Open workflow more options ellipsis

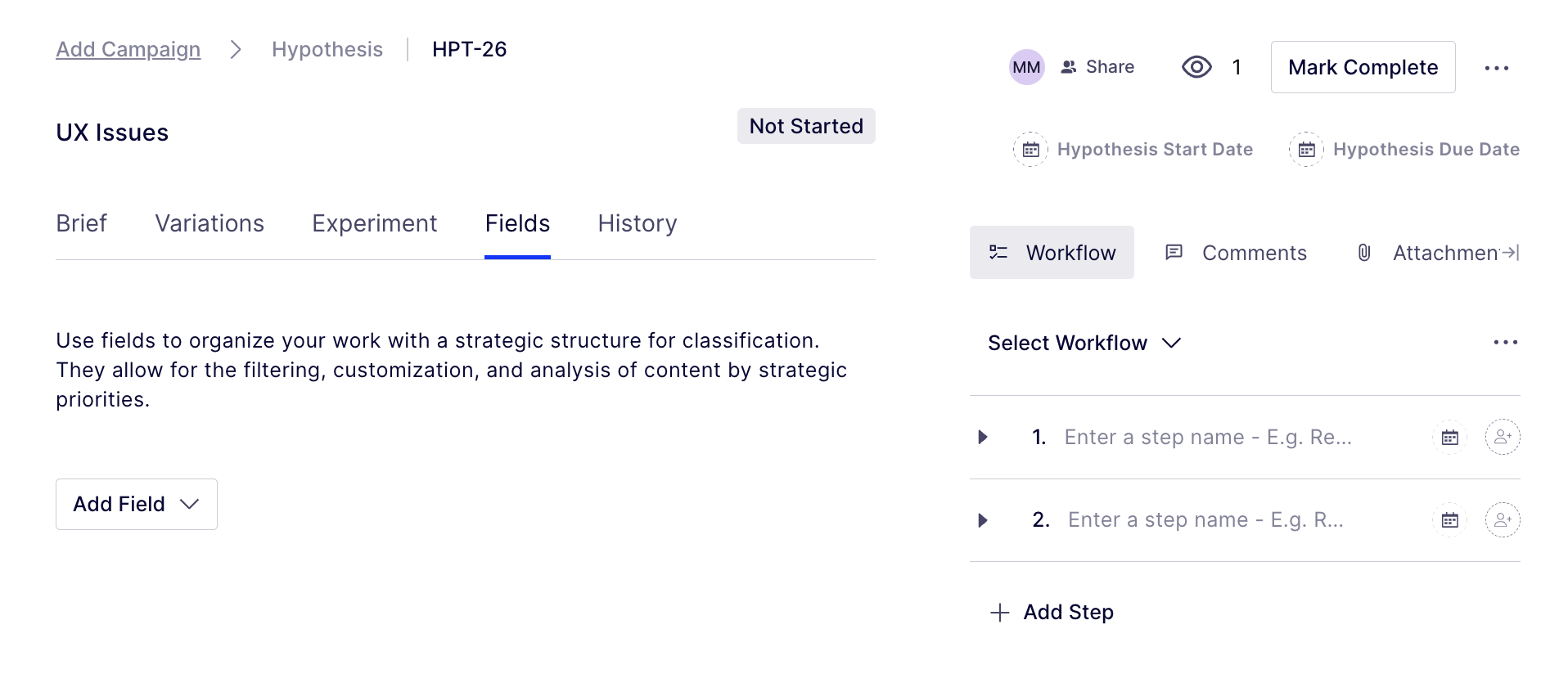tap(1505, 343)
